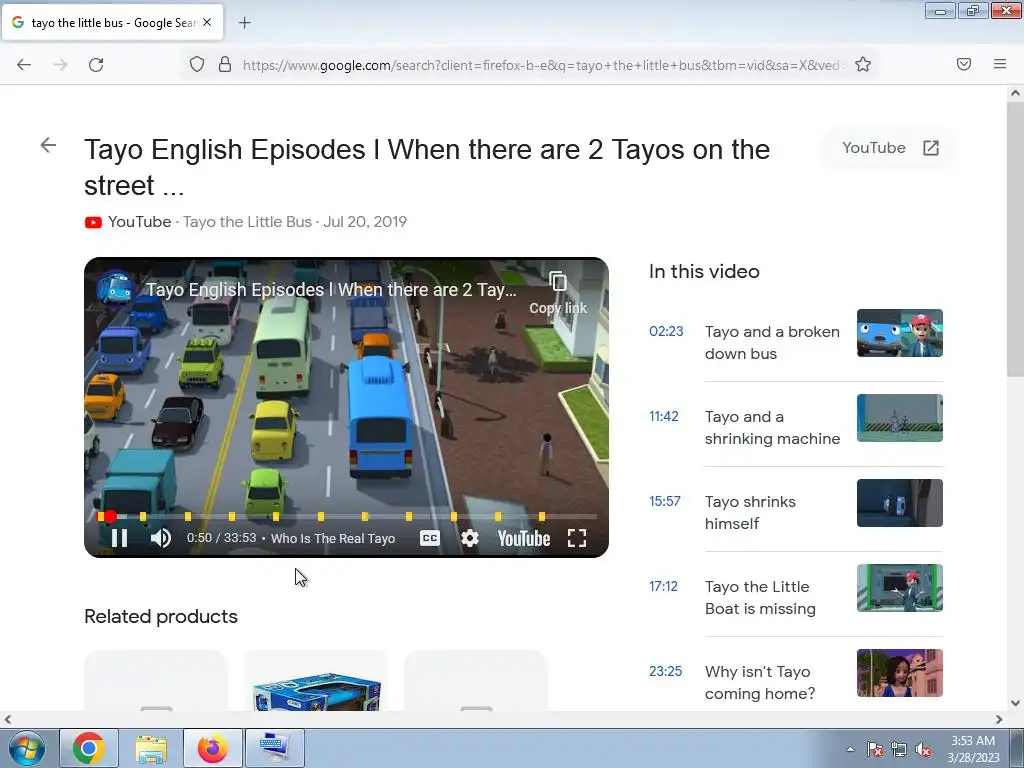The image size is (1024, 768).
Task: Open video on YouTube via player logo
Action: (524, 538)
